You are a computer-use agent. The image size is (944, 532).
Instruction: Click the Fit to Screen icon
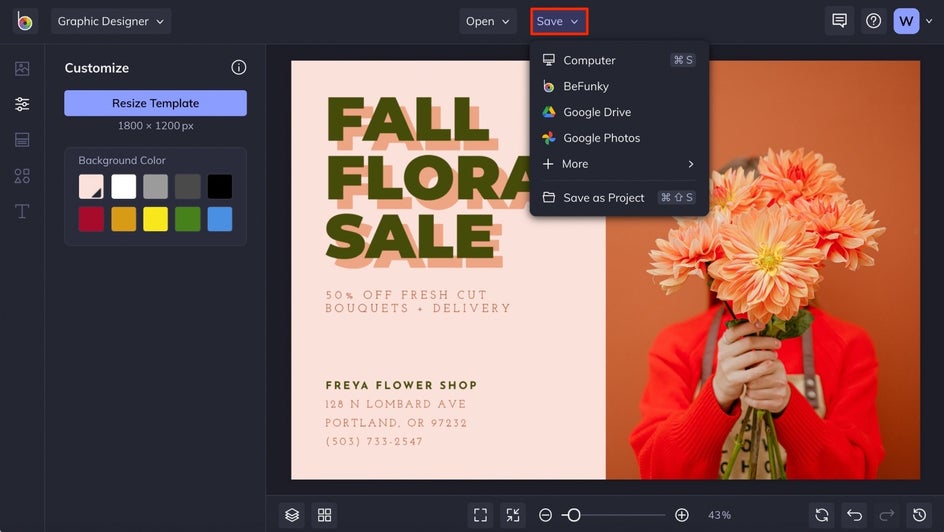481,515
